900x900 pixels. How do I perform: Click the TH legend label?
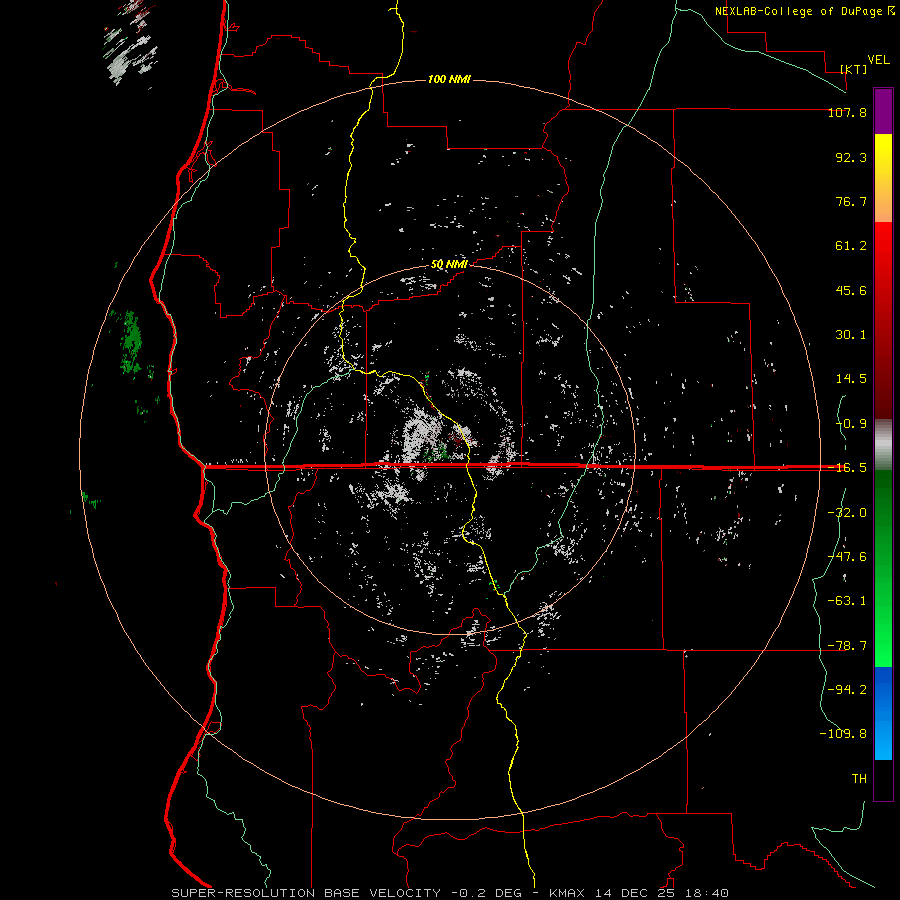[x=859, y=779]
